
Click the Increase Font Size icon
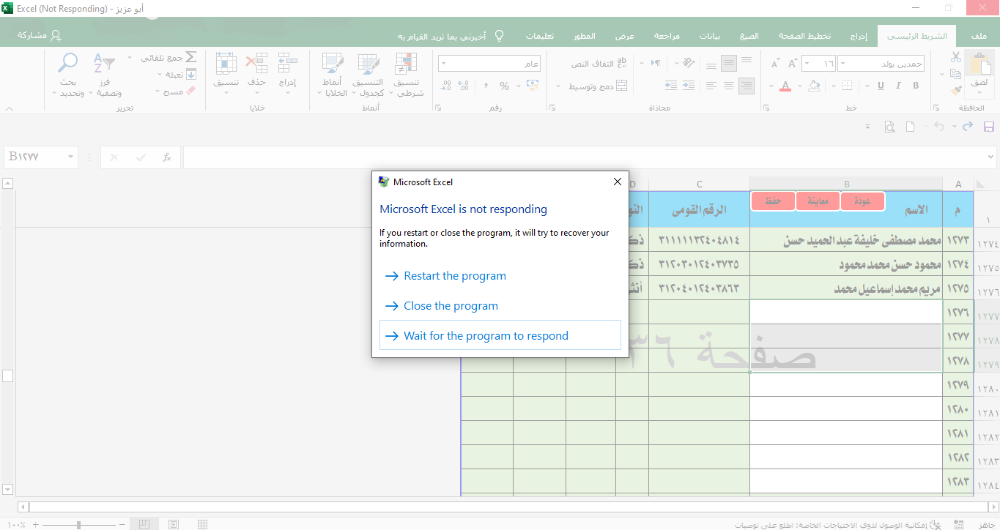pos(791,64)
